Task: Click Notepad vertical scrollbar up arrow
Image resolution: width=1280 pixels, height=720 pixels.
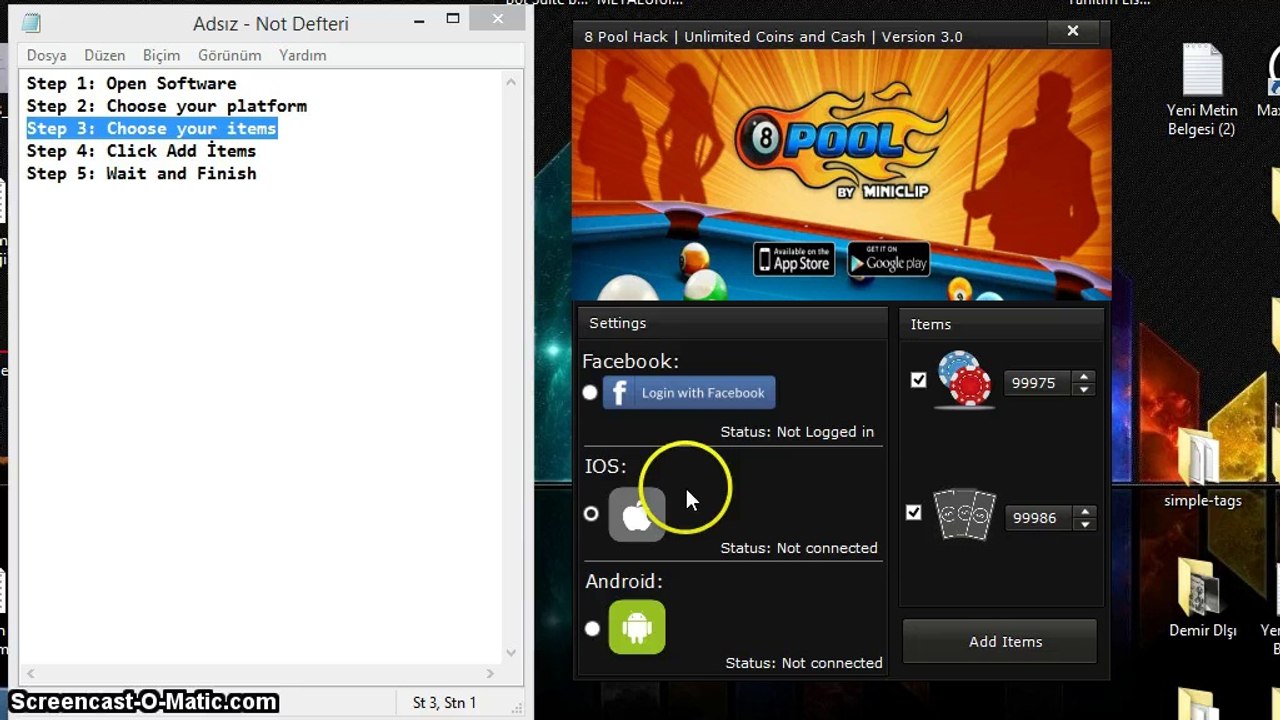Action: pyautogui.click(x=512, y=82)
